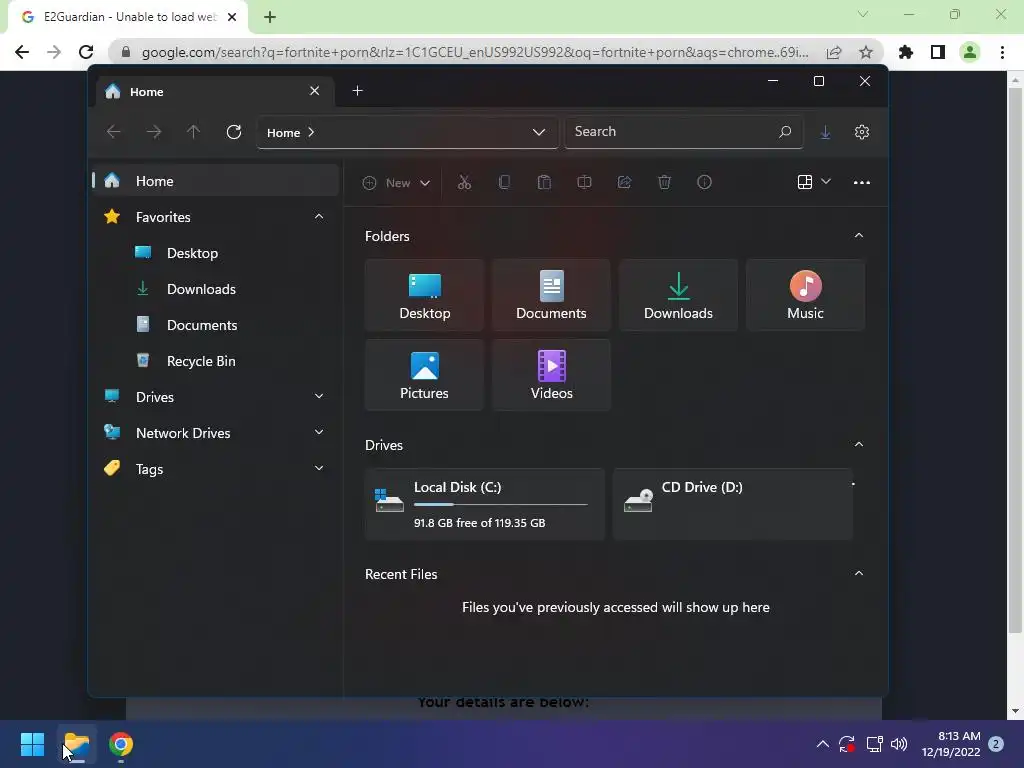The image size is (1024, 768).
Task: Open the volume speaker tray icon
Action: 899,744
